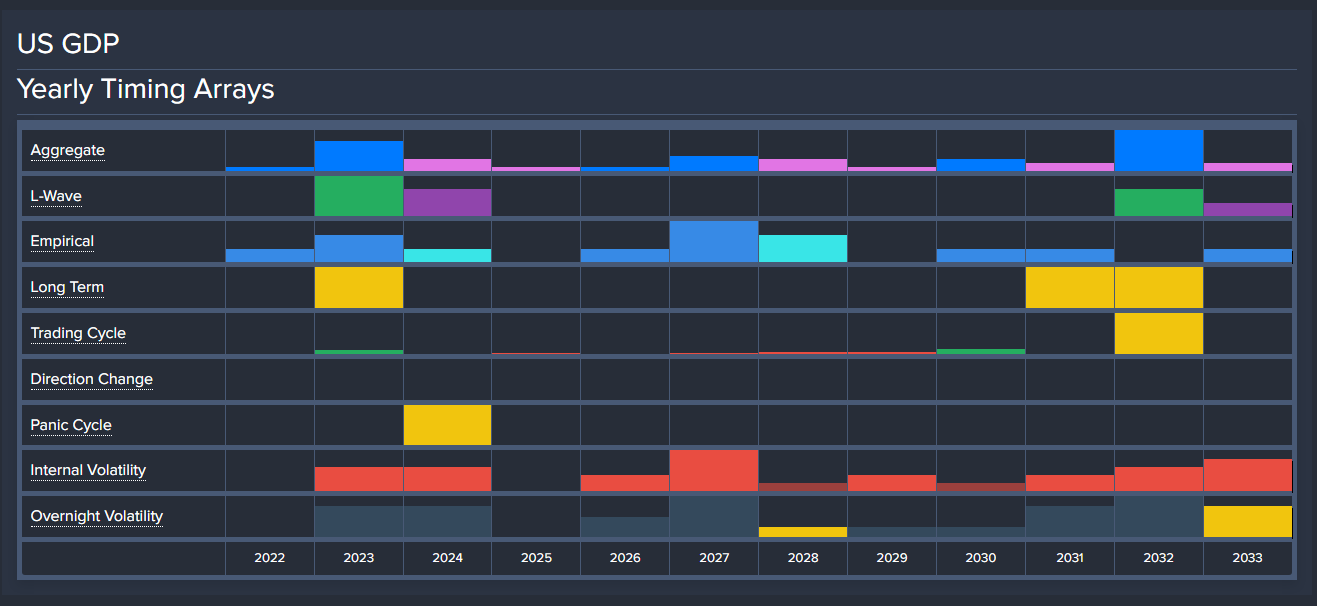Select the yellow Trading Cycle bar in 2032
Image resolution: width=1317 pixels, height=606 pixels.
(1158, 333)
